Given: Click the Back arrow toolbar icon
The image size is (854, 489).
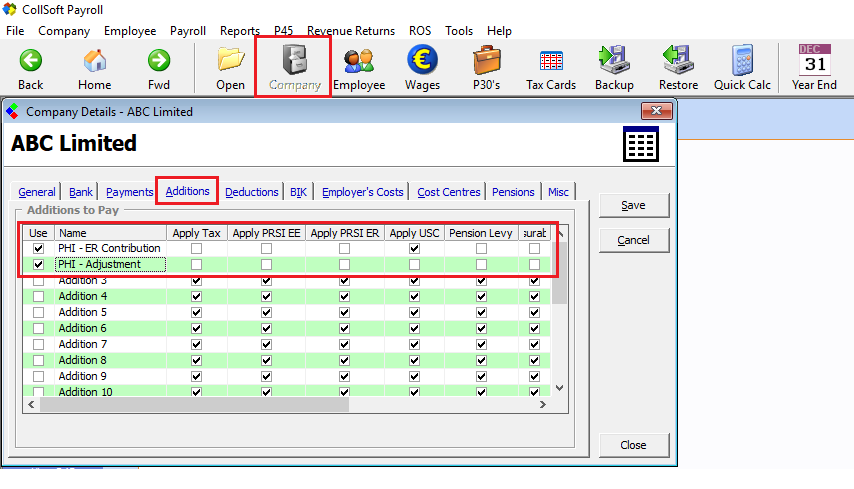Looking at the screenshot, I should (31, 62).
